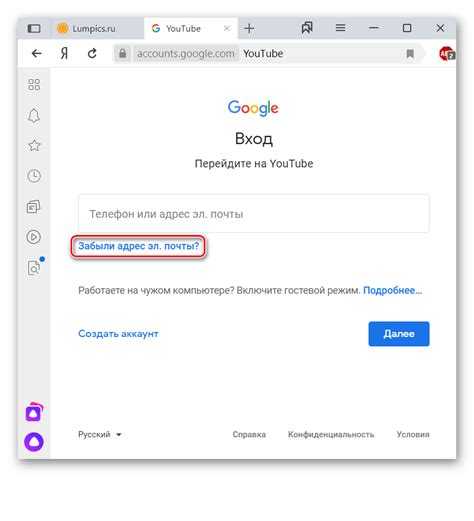Open favorites star in sidebar
This screenshot has width=474, height=521.
[34, 145]
